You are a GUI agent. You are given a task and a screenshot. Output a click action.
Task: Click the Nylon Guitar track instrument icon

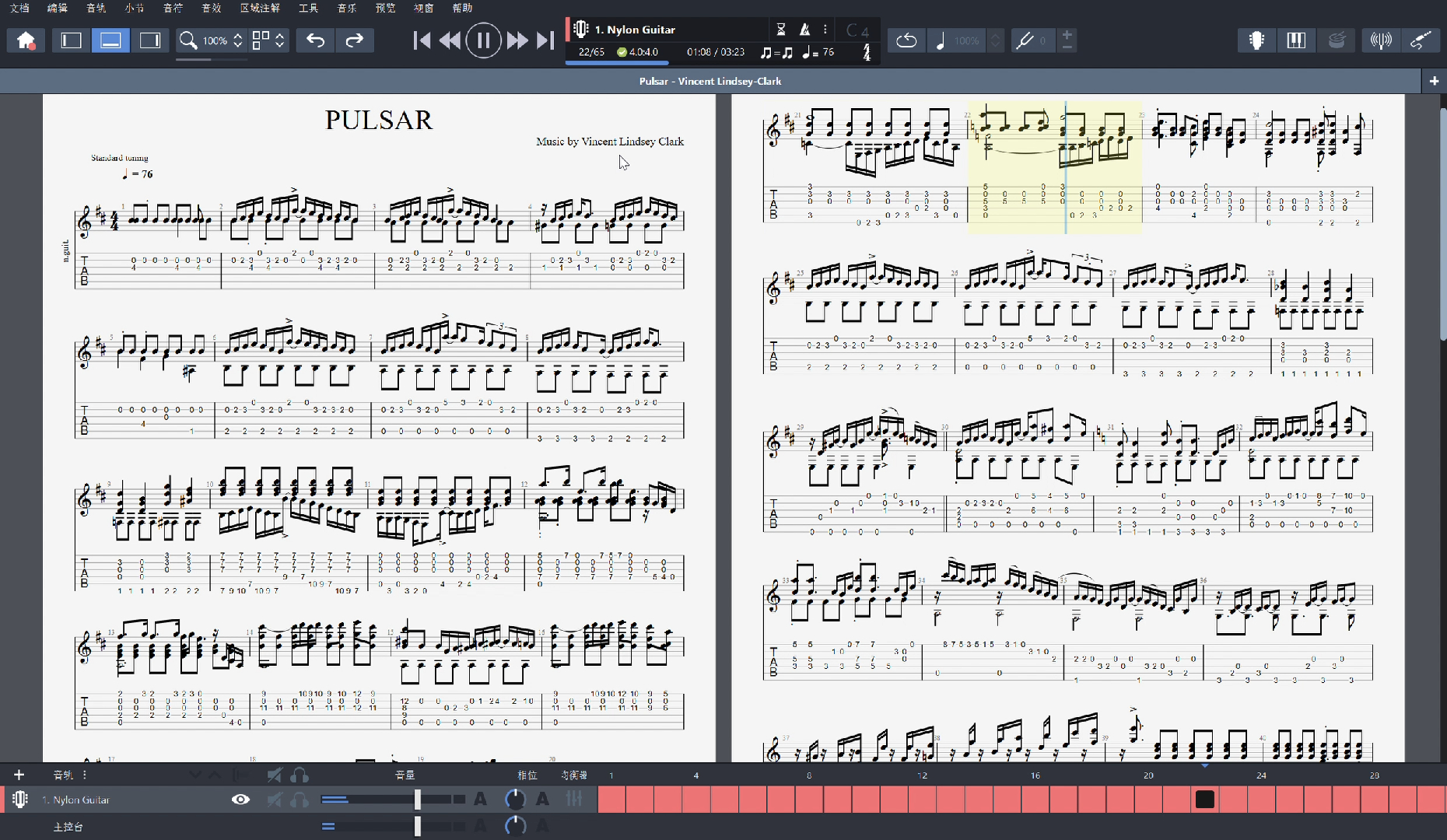pos(20,800)
